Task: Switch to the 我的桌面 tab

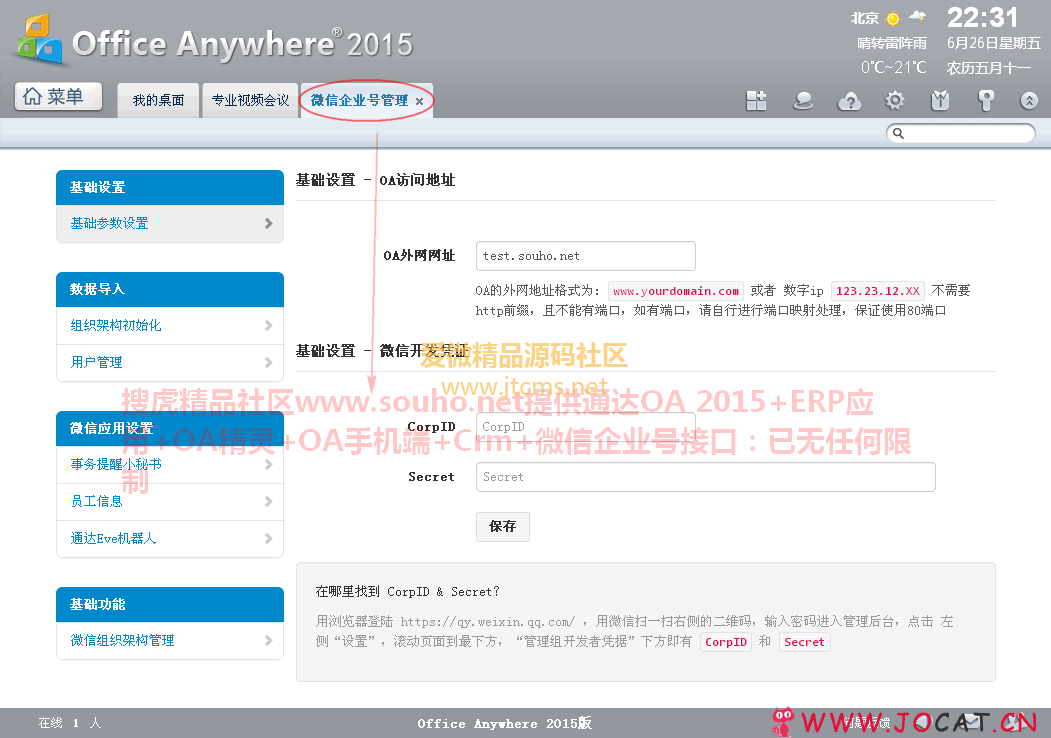Action: tap(158, 101)
